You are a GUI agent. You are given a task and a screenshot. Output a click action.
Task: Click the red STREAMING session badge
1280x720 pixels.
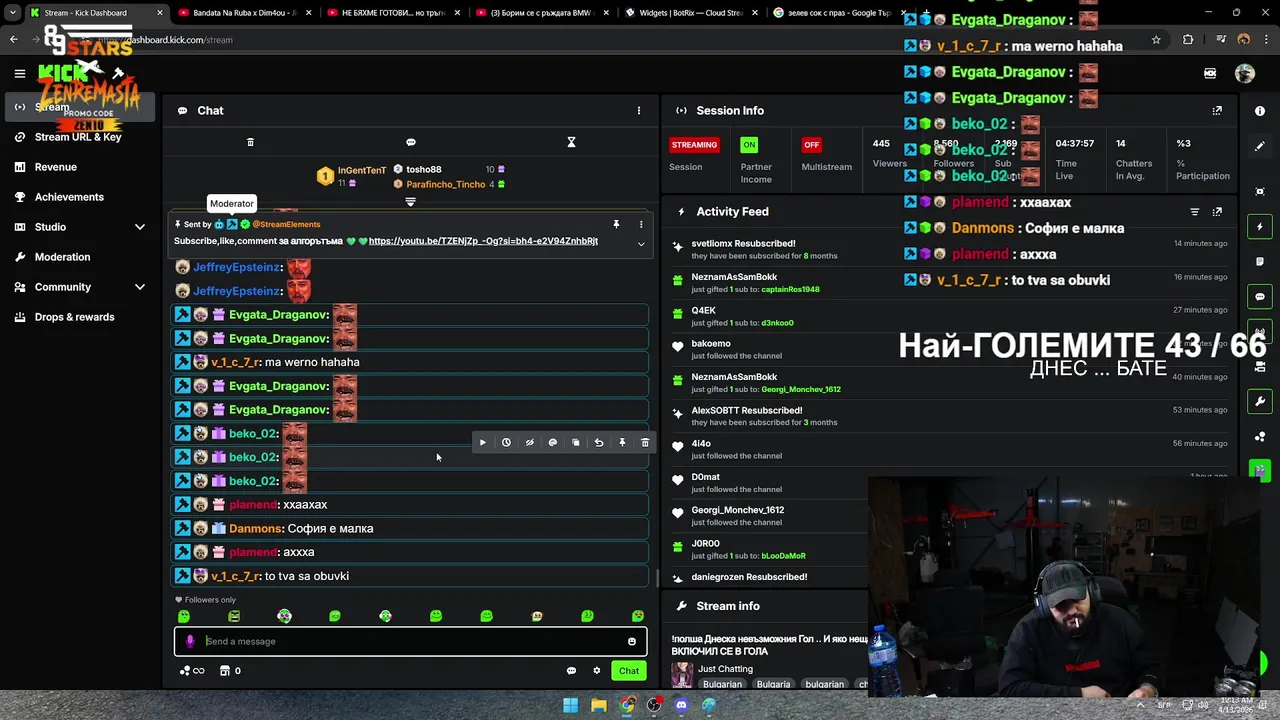point(694,144)
